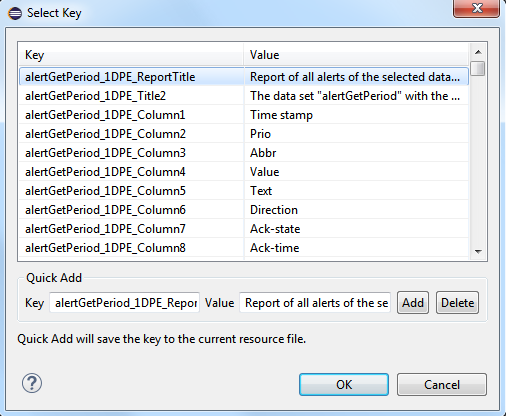The height and width of the screenshot is (416, 506).
Task: Click the Add button in Quick Add
Action: point(413,303)
